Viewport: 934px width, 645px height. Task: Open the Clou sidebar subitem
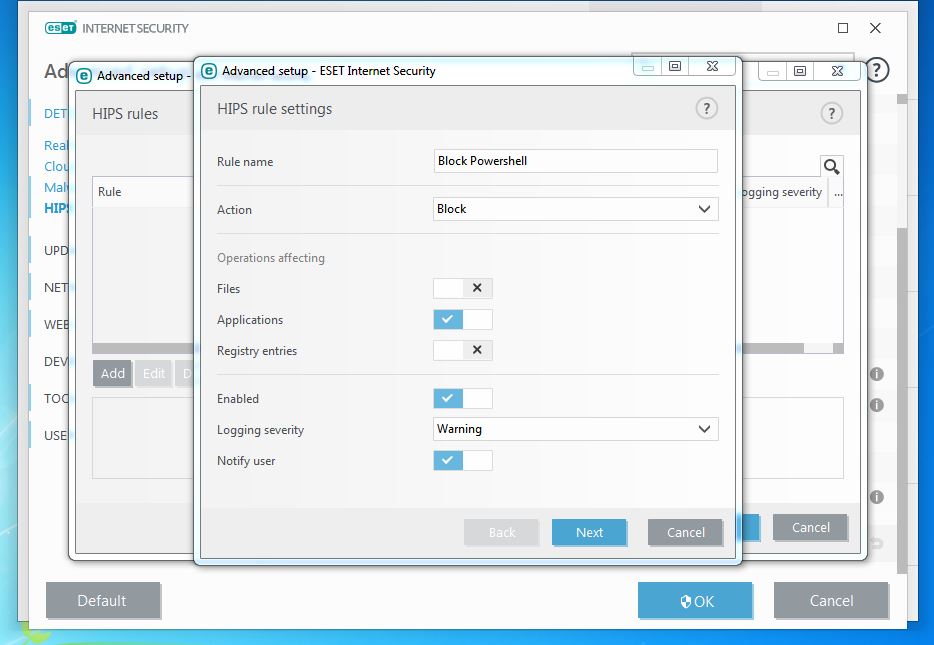point(56,166)
